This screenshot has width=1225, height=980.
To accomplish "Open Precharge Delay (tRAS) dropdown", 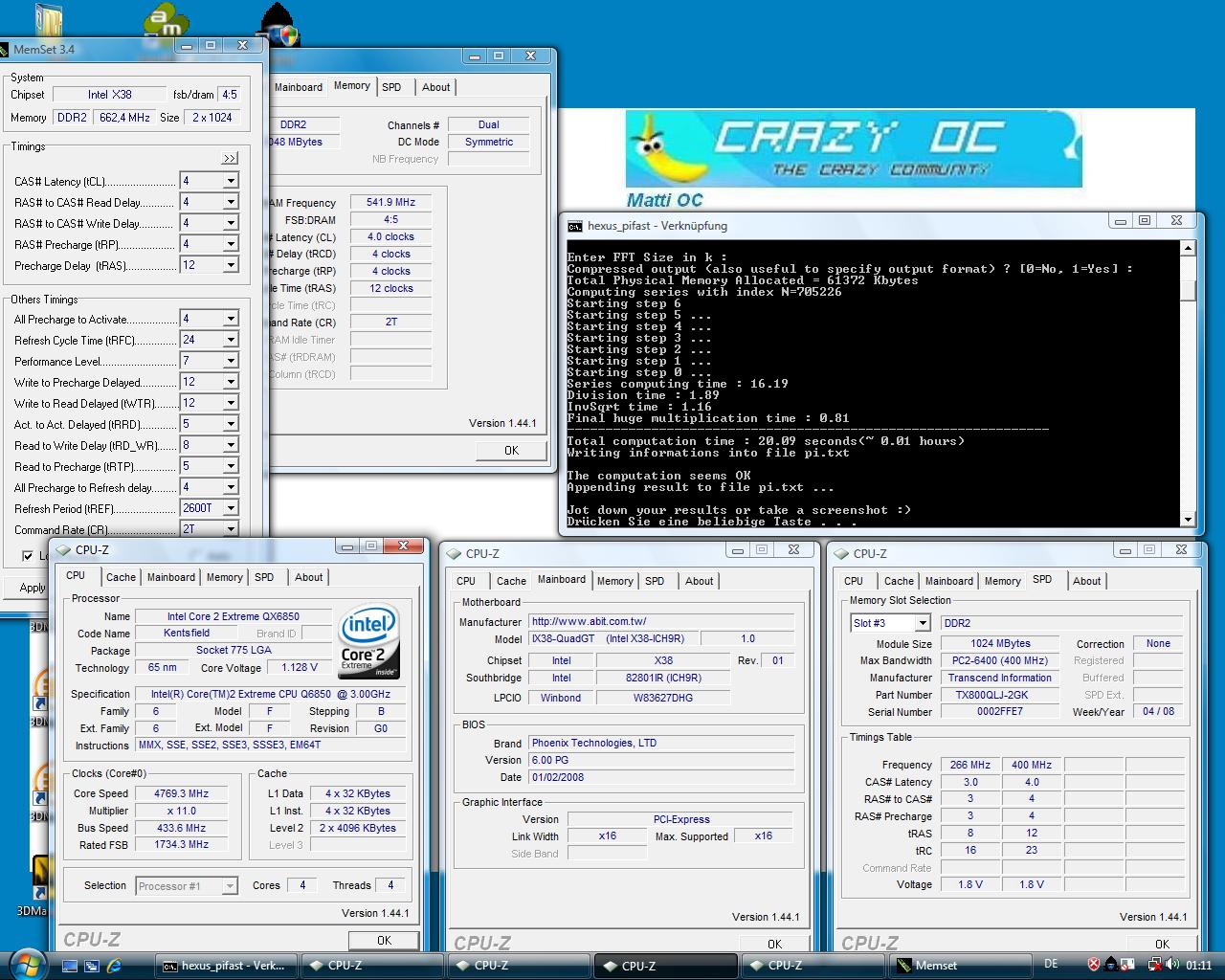I will [231, 265].
